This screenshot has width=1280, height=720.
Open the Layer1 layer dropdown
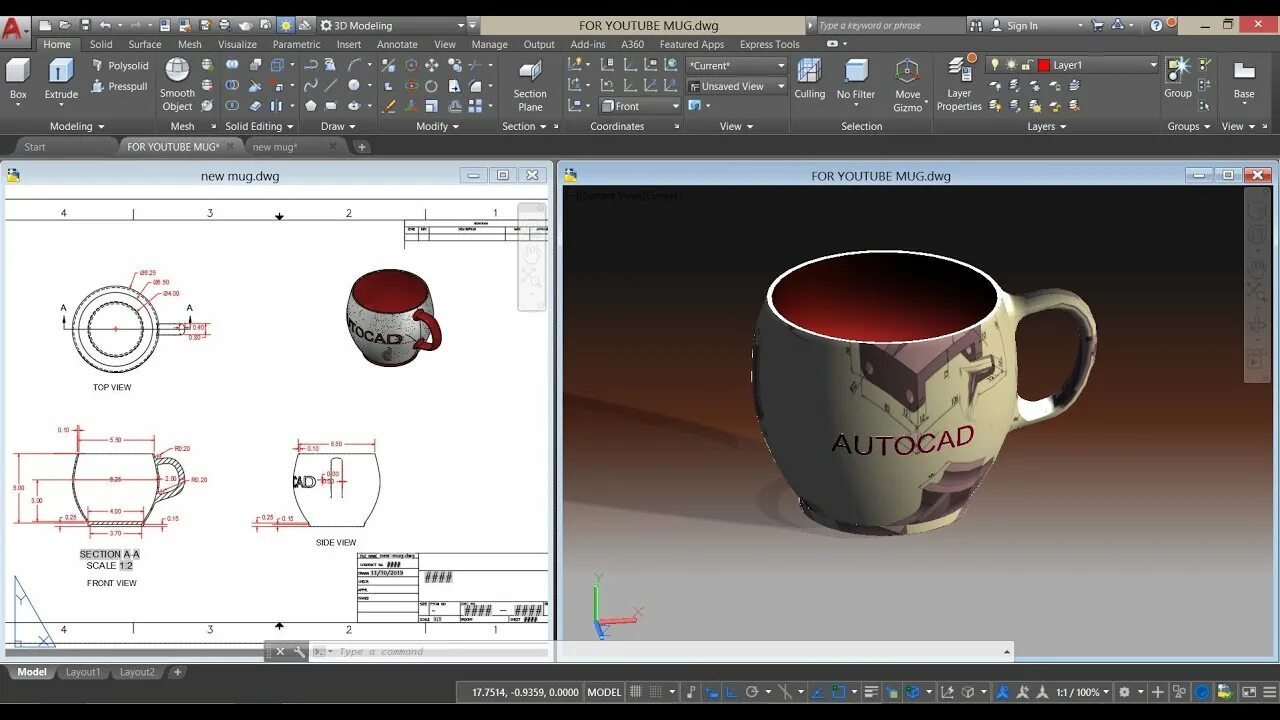pos(1072,65)
